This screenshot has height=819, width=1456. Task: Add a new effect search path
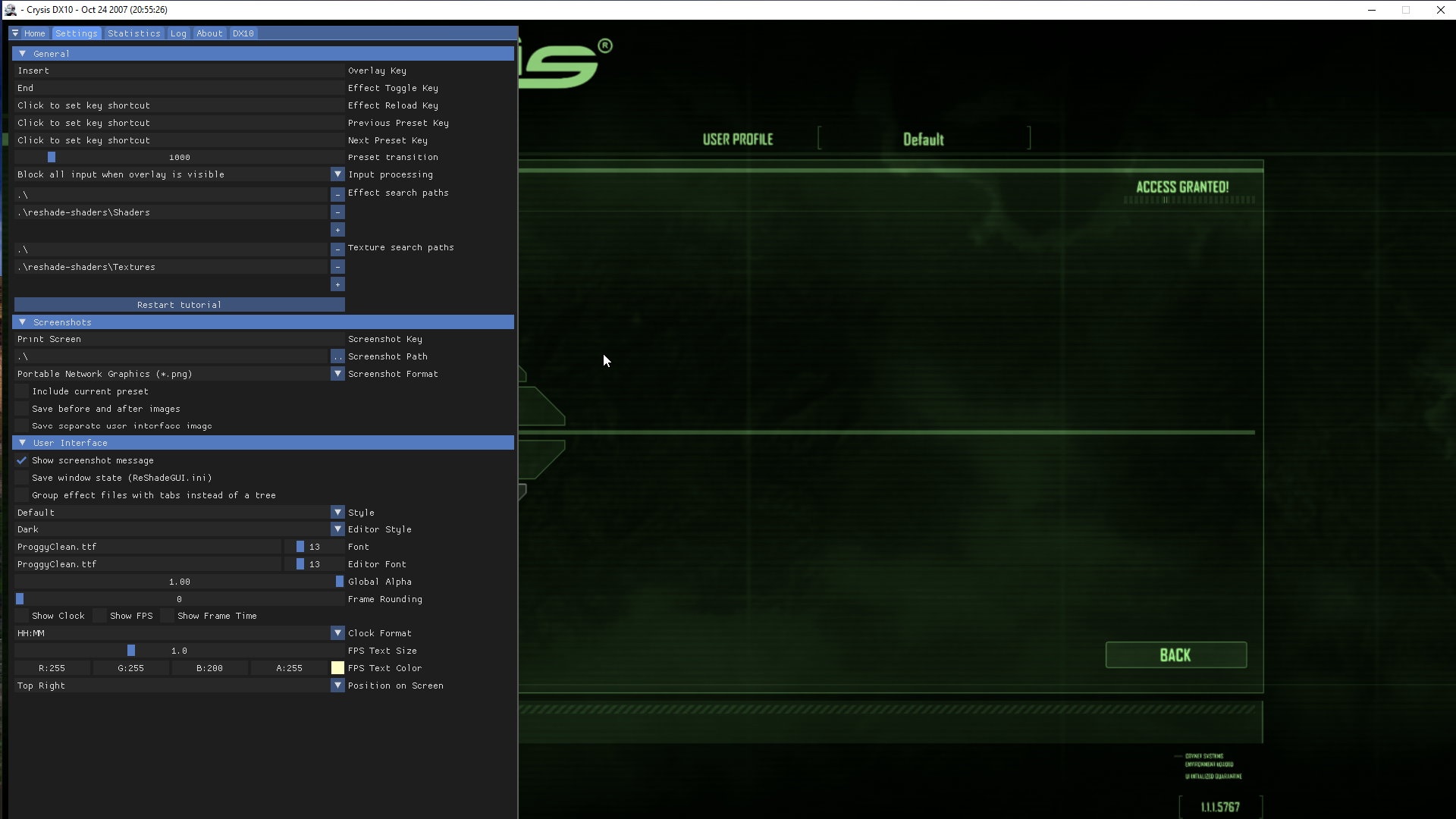[337, 230]
